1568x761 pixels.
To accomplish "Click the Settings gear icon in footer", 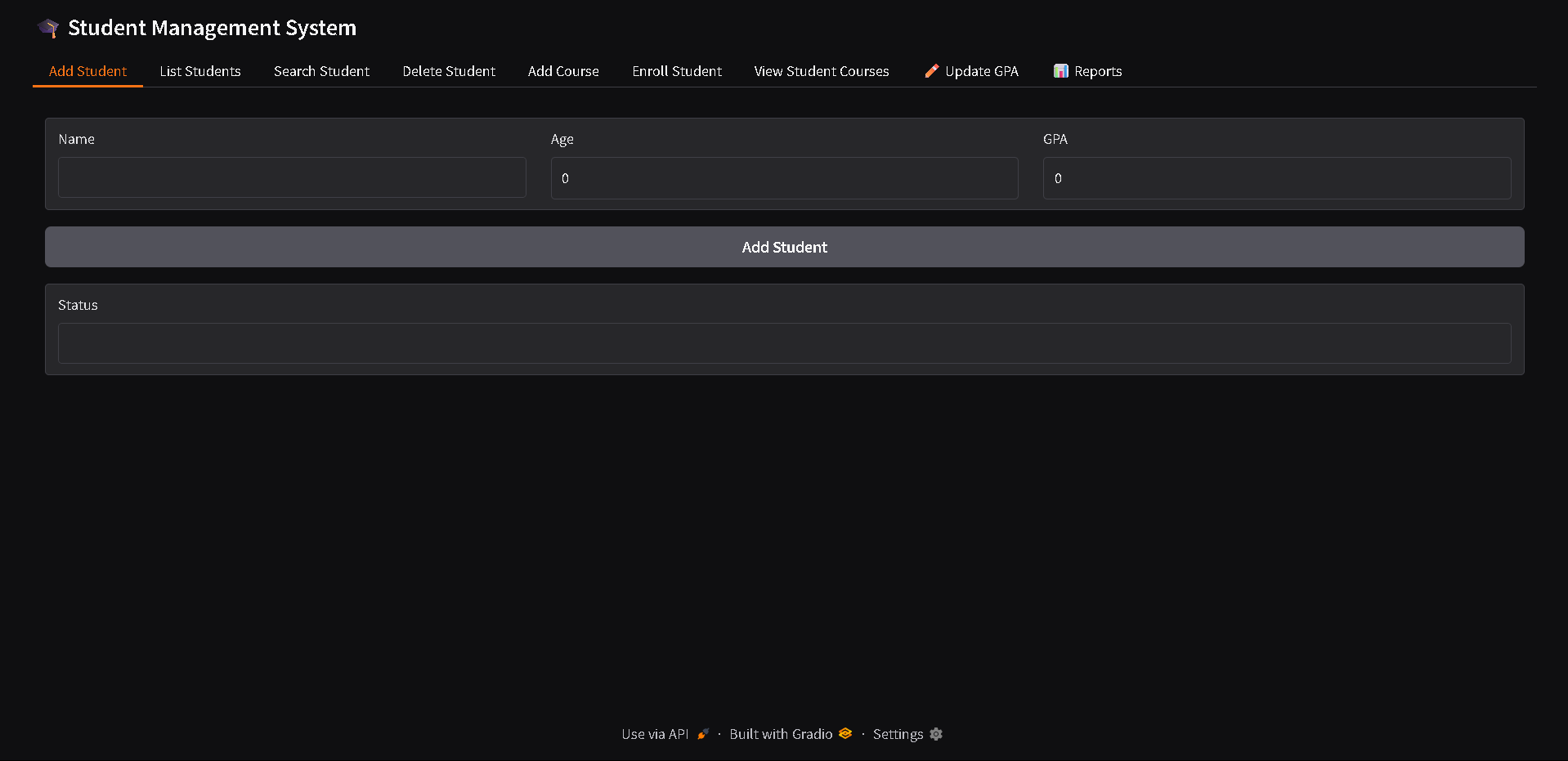I will pos(936,734).
